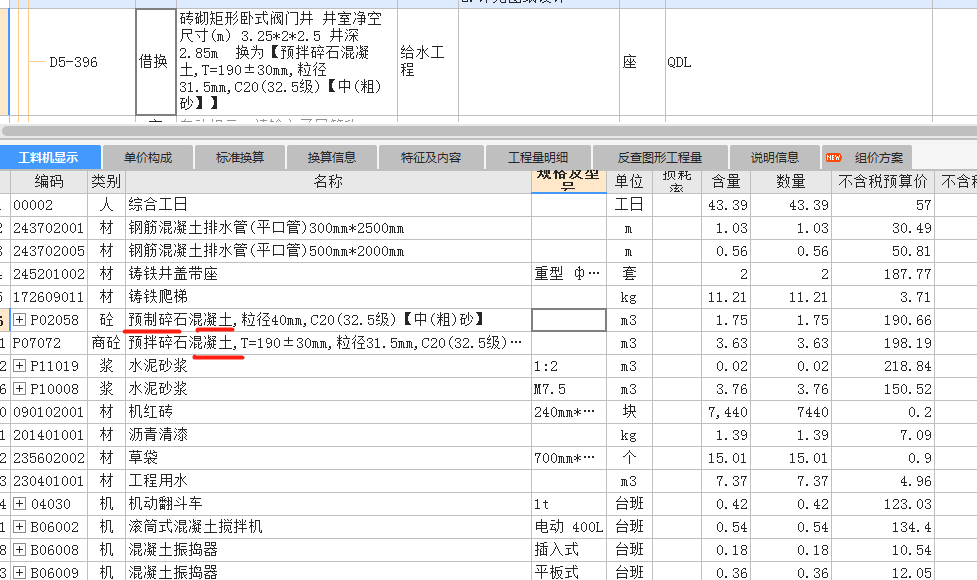
Task: Select the 铸铁井盖带座 name cell
Action: point(328,274)
